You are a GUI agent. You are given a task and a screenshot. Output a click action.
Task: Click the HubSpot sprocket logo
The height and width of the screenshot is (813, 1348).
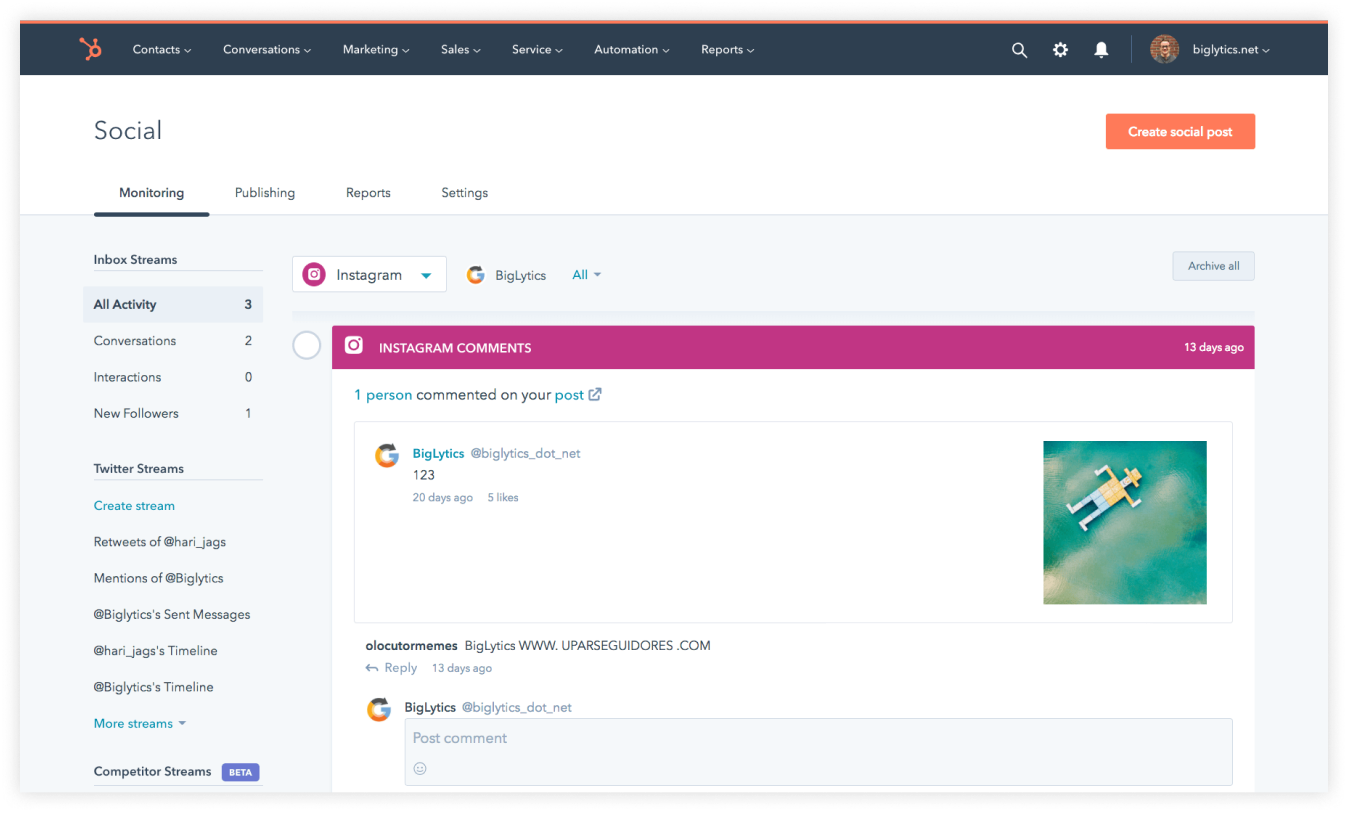coord(90,49)
